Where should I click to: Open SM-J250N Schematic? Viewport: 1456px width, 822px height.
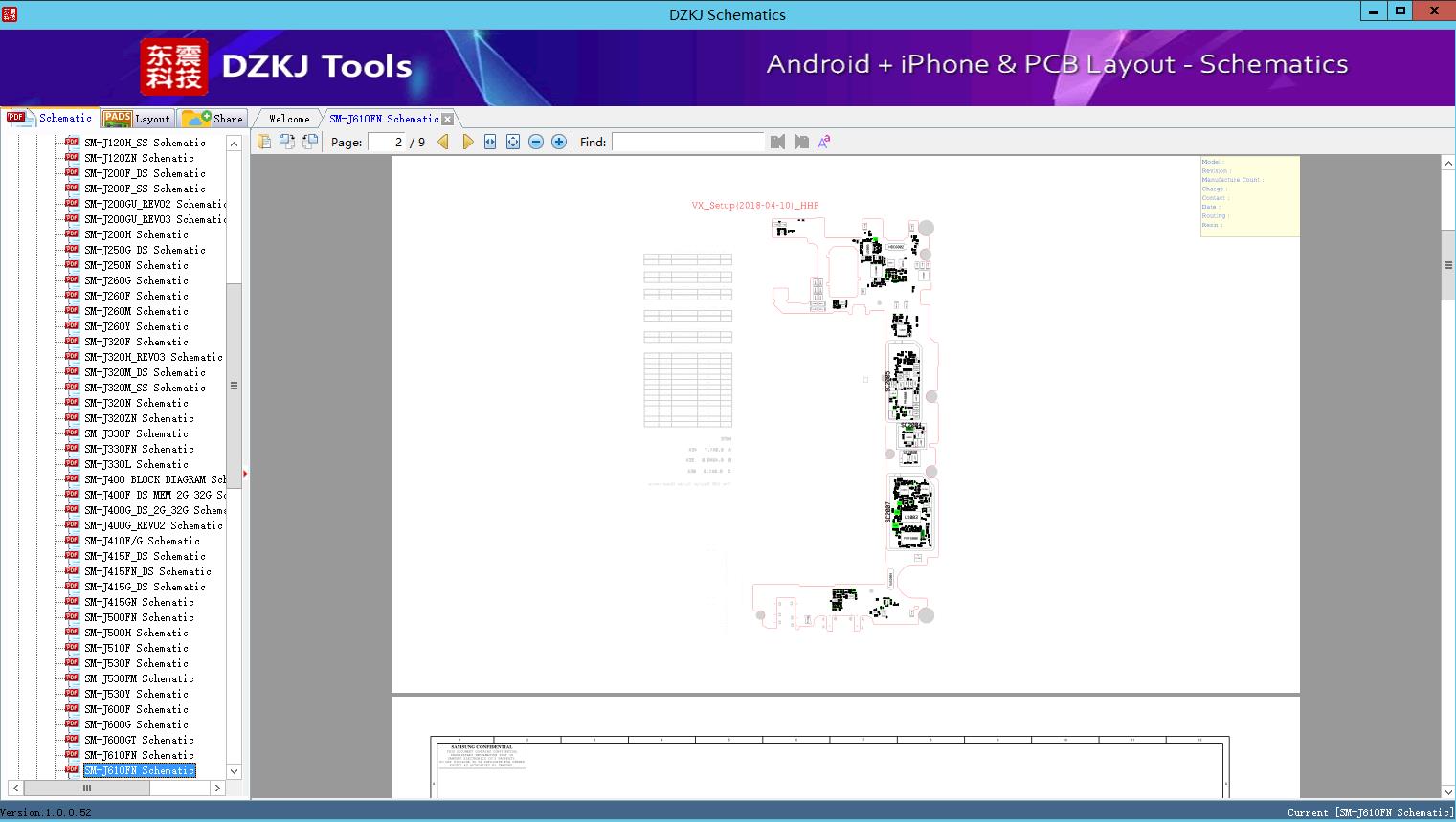coord(136,265)
